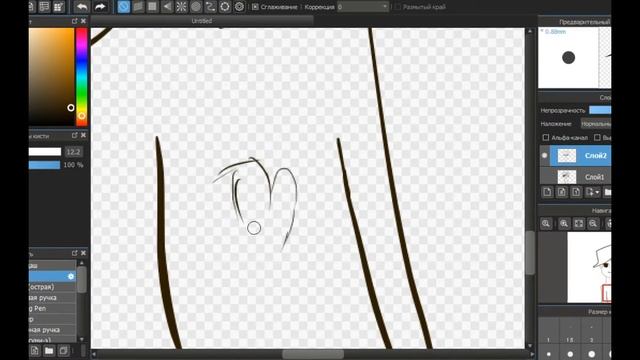Undock the color panel
This screenshot has width=640, height=360.
coord(74,21)
